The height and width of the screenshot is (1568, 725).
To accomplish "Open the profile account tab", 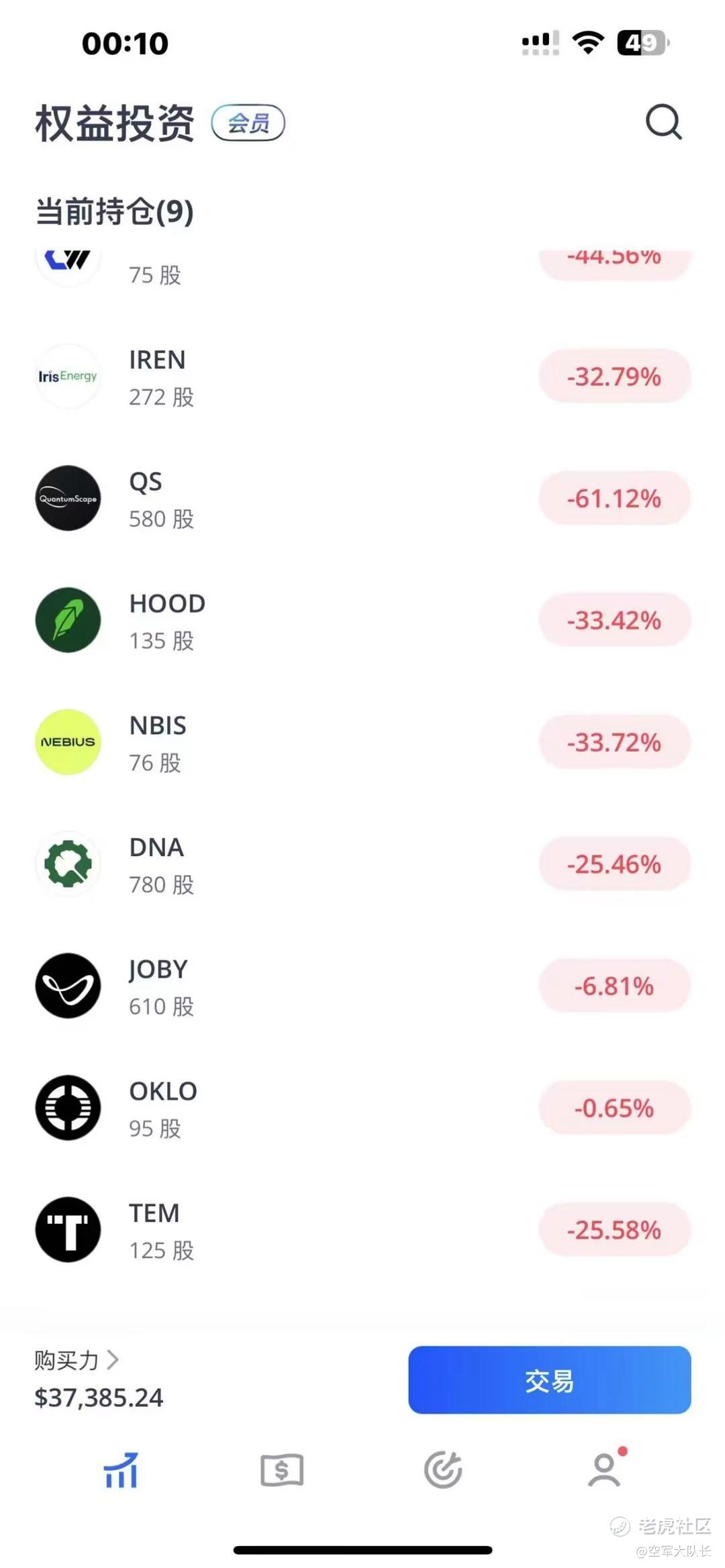I will (604, 1470).
